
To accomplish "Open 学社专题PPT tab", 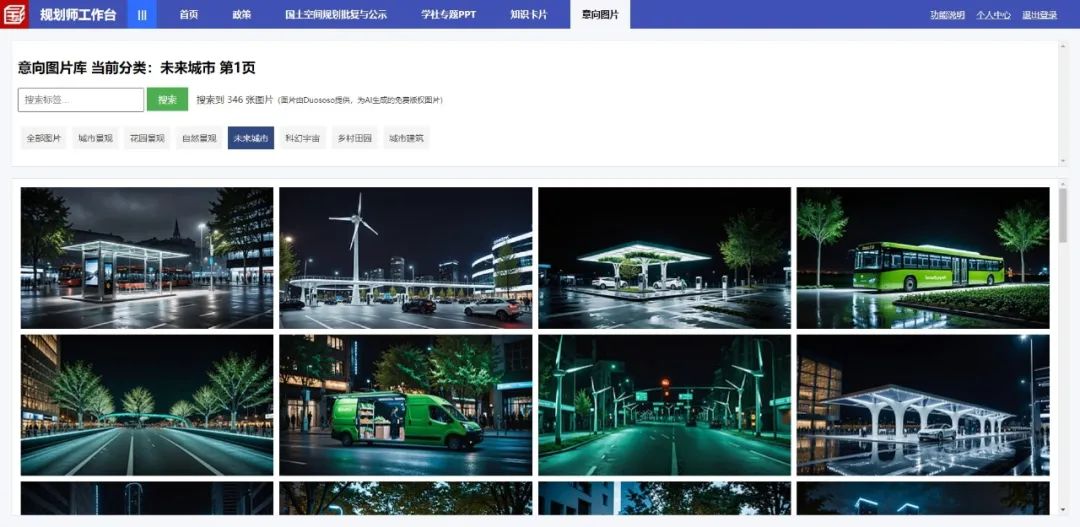I will click(x=448, y=14).
